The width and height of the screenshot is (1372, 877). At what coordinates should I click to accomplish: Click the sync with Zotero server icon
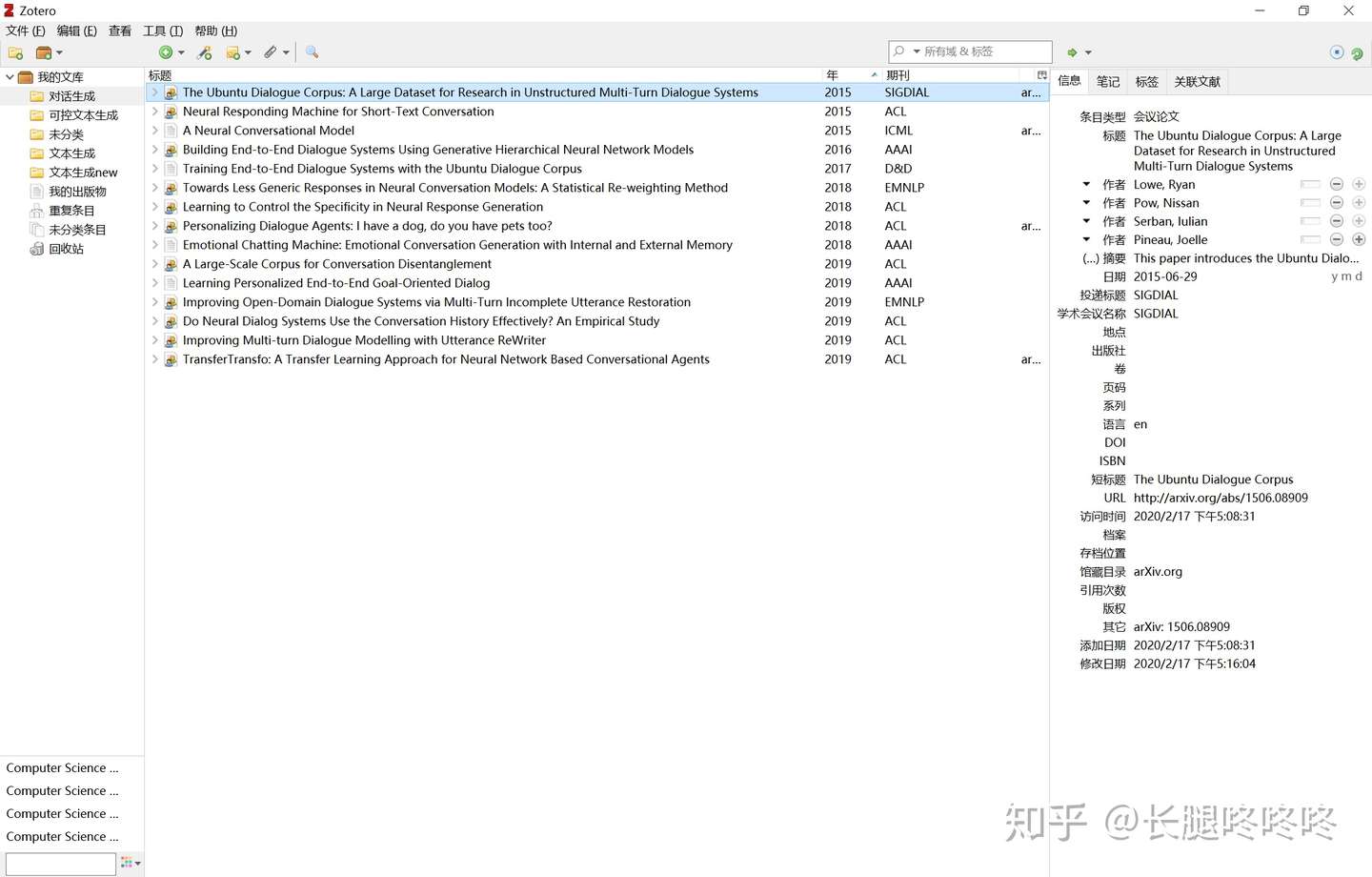[1357, 53]
